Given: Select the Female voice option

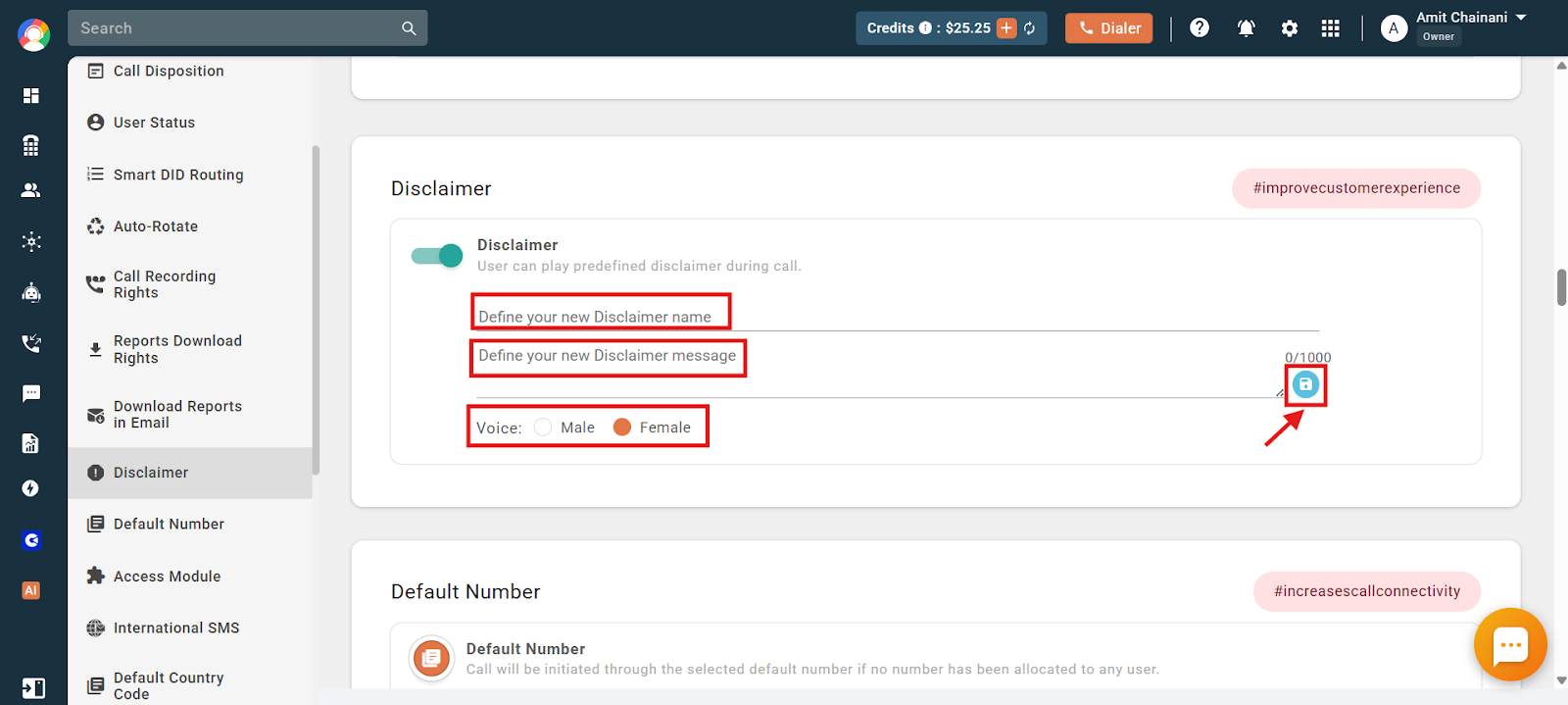Looking at the screenshot, I should 621,428.
